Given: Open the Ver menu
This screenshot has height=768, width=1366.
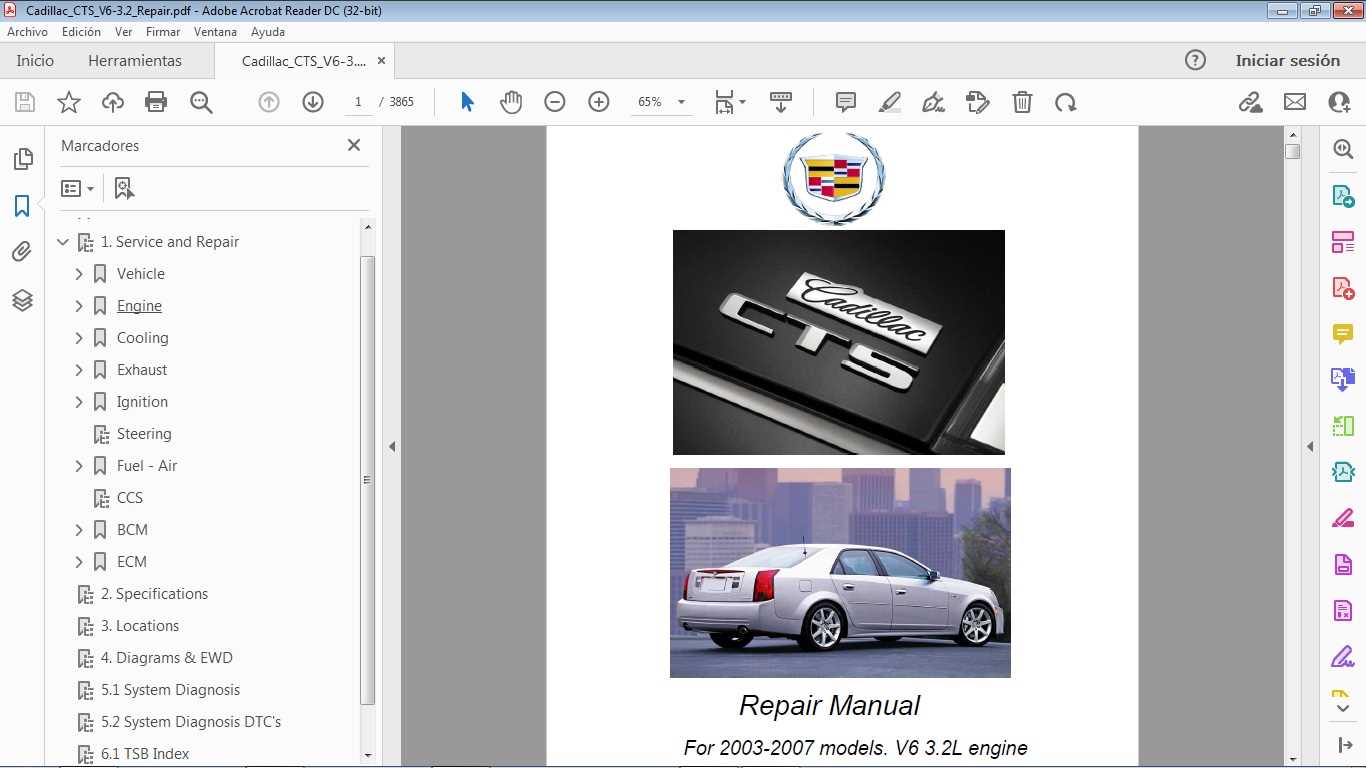Looking at the screenshot, I should (123, 32).
